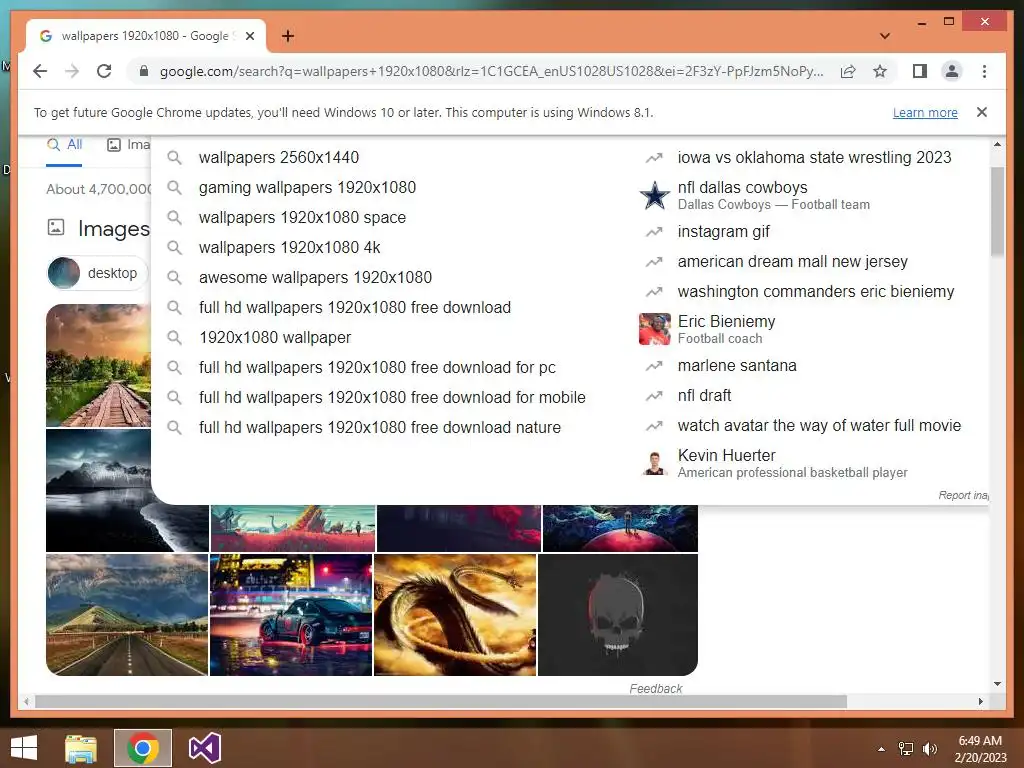Screen dimensions: 1024x768
Task: Open the highway road mountains wallpaper thumbnail
Action: point(127,615)
